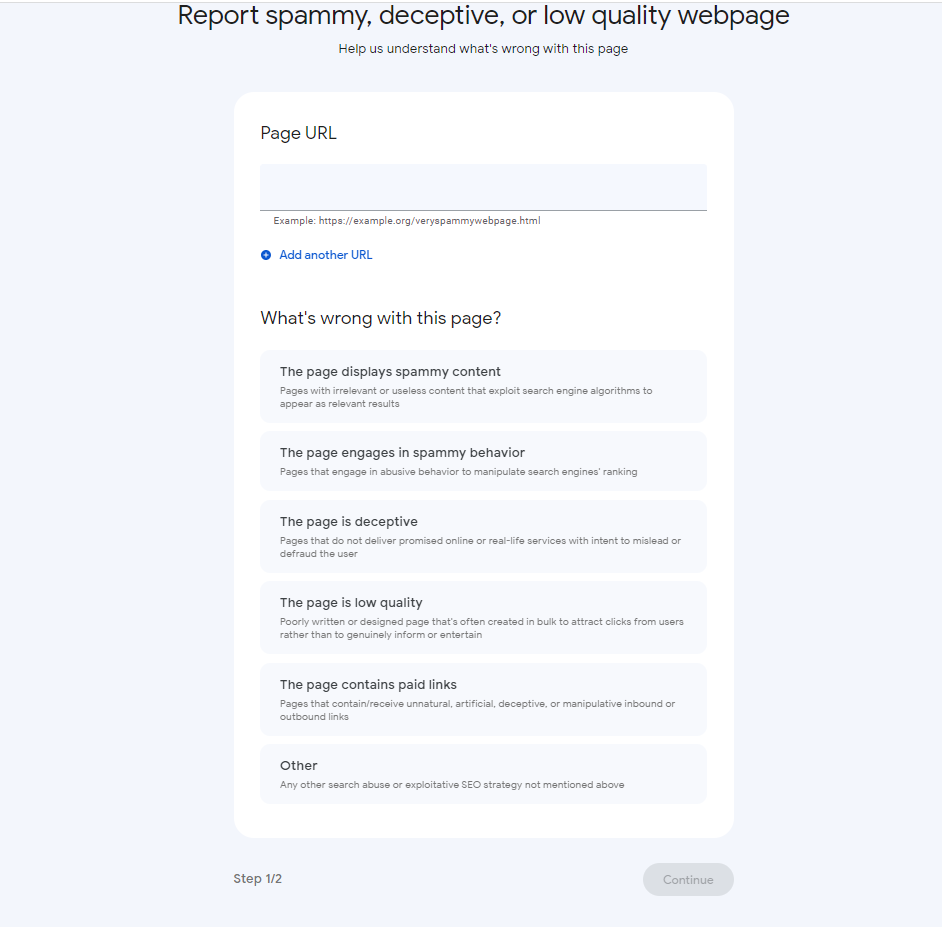Choose "The page engages in spammy behavior"

(x=483, y=461)
